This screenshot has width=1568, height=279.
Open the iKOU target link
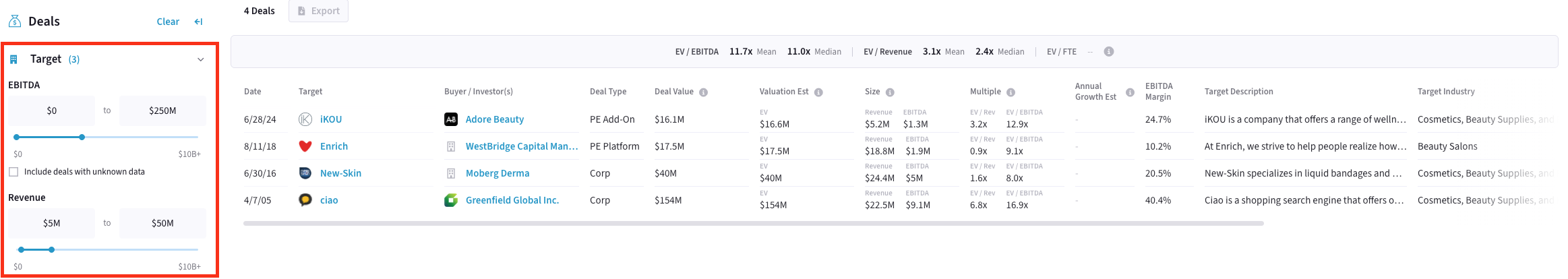[331, 119]
